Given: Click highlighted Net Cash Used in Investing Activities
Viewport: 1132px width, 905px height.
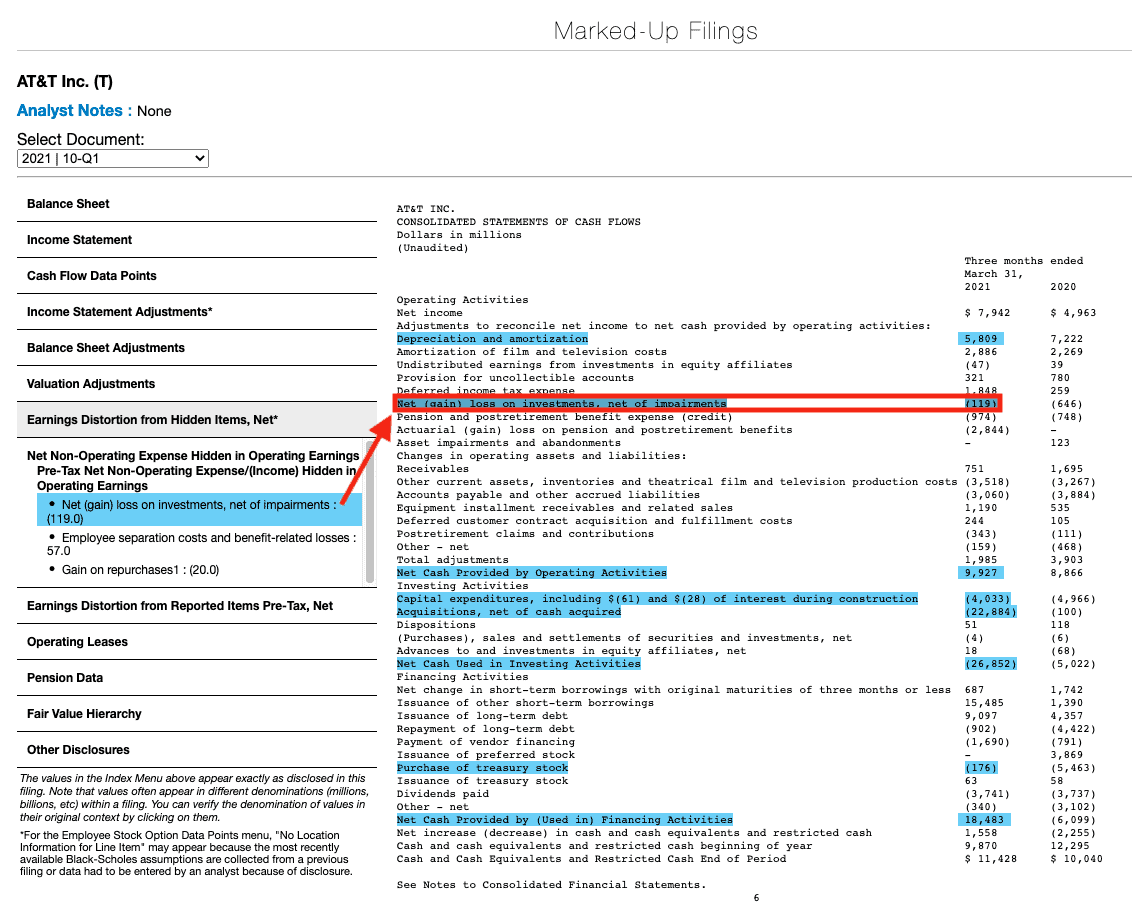Looking at the screenshot, I should coord(518,663).
